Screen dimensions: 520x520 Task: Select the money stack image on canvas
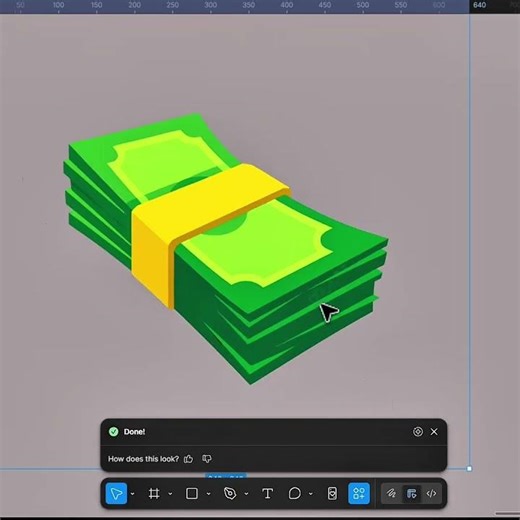[226, 249]
